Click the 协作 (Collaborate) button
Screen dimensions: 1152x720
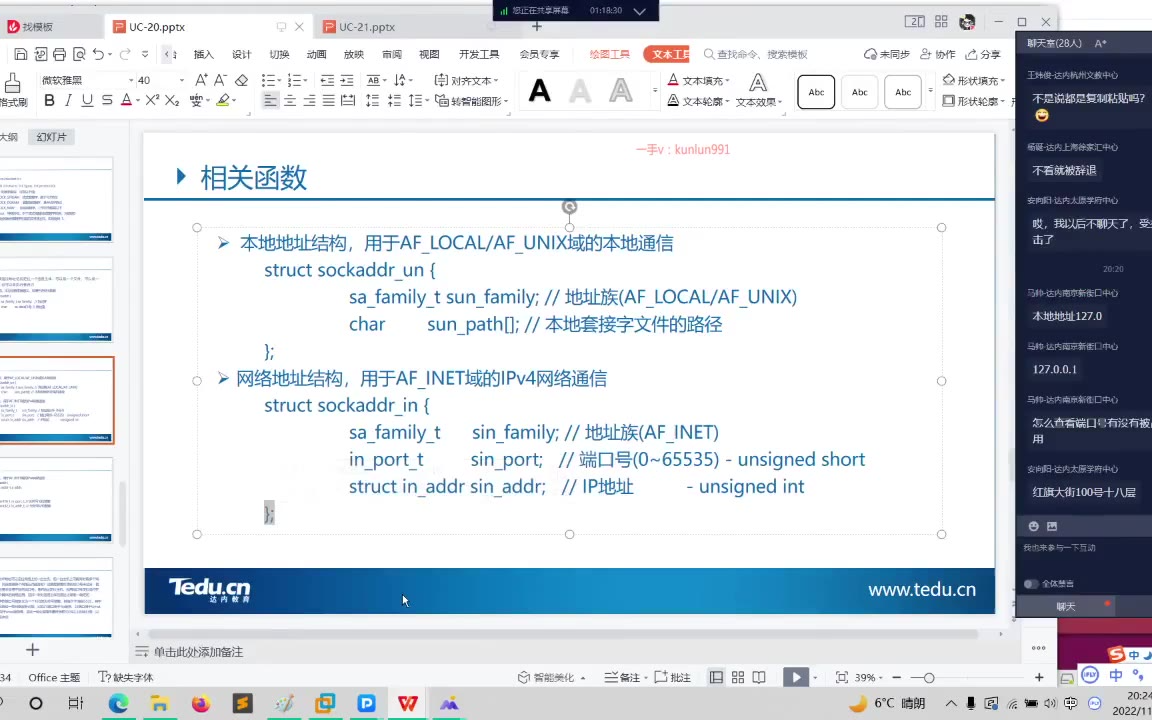(x=937, y=54)
